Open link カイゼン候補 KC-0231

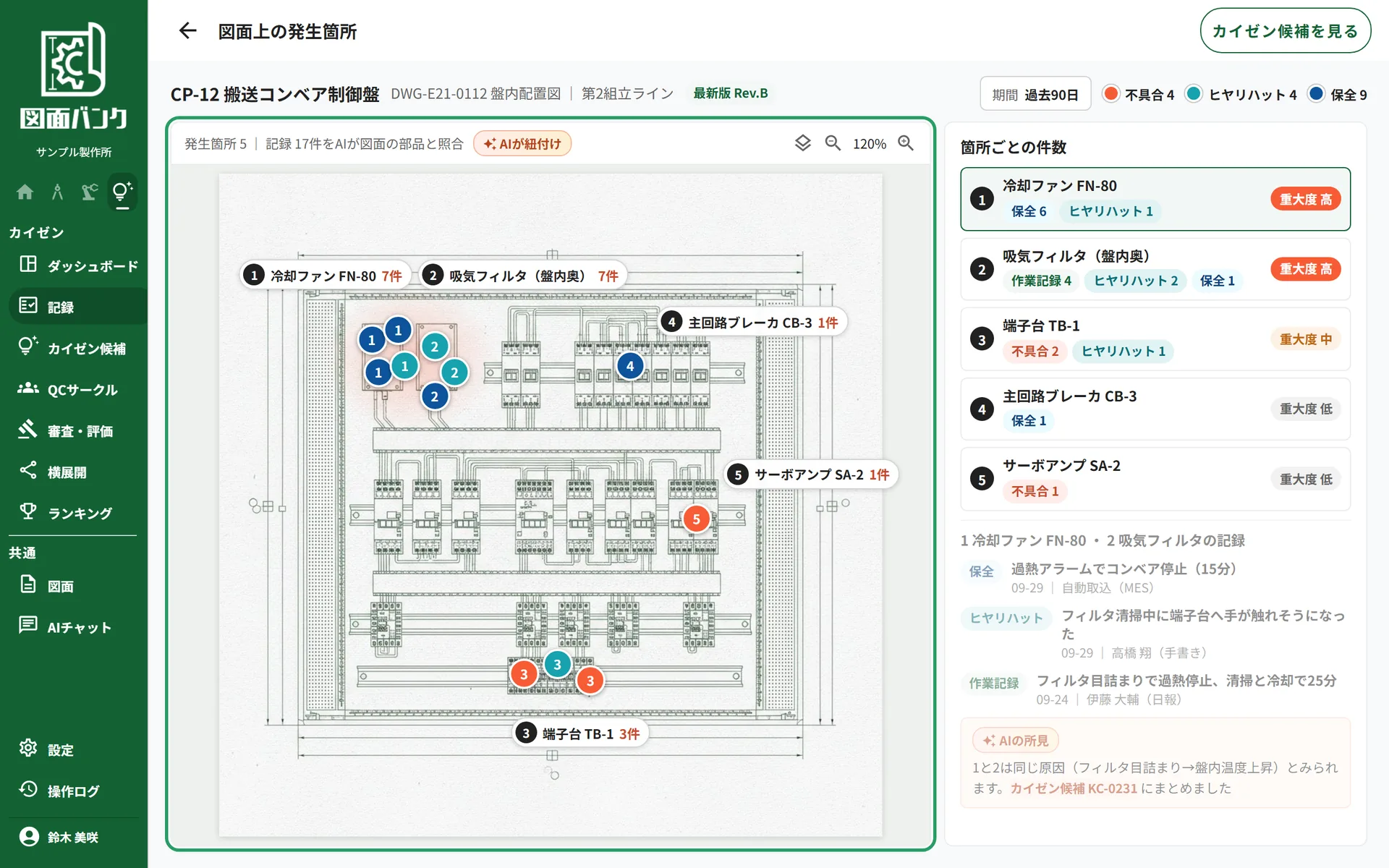click(1074, 788)
